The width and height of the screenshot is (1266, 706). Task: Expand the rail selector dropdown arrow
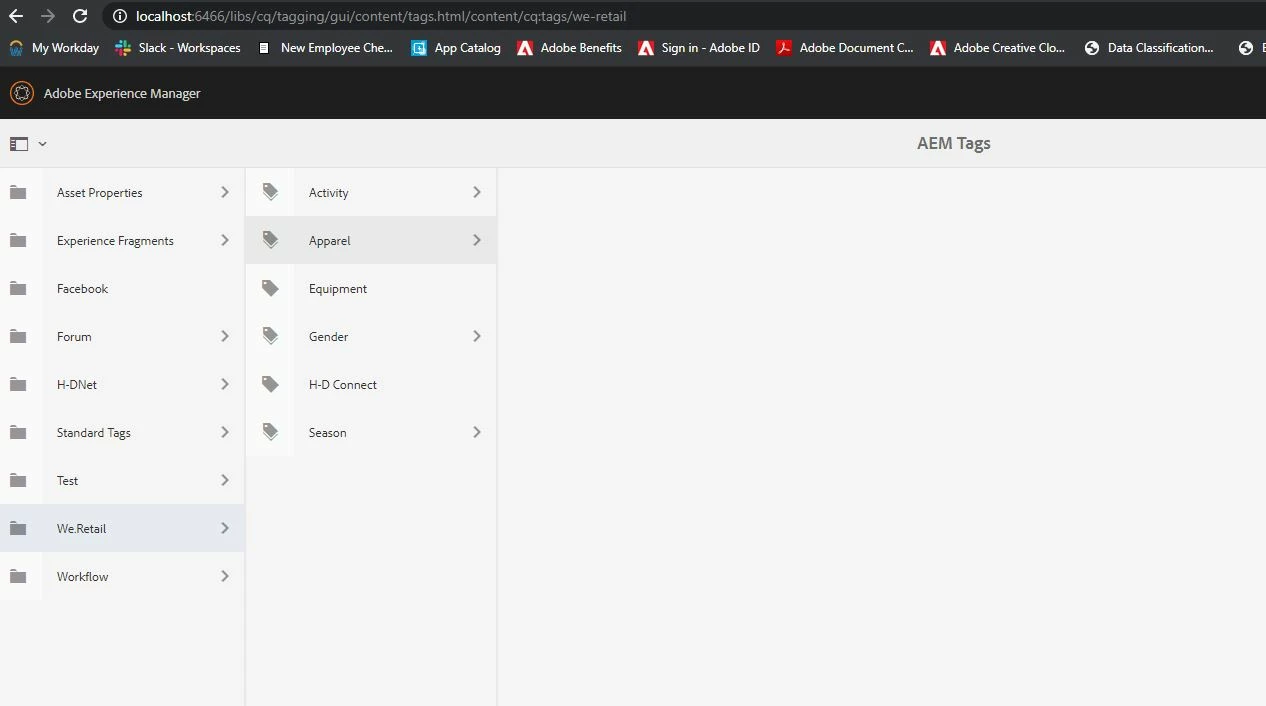coord(42,144)
